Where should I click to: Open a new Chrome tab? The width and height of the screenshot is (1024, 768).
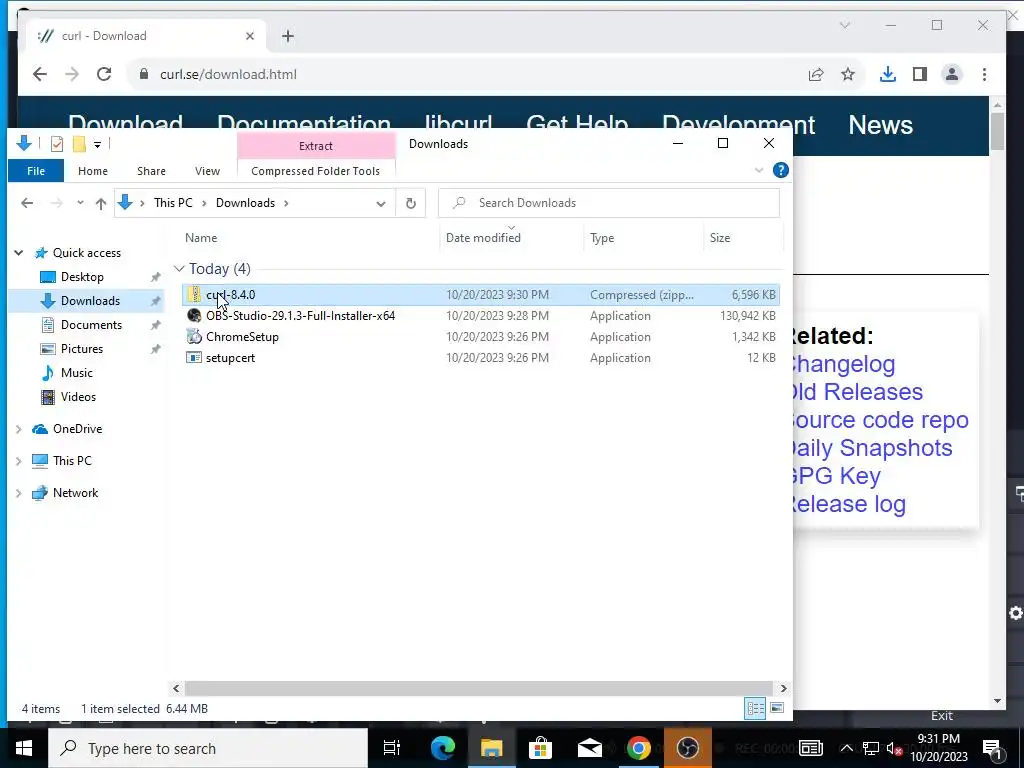pyautogui.click(x=288, y=37)
